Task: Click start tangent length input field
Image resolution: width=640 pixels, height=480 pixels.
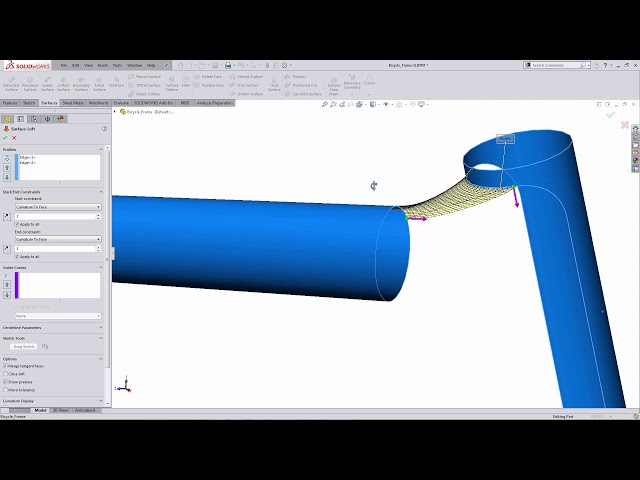Action: click(56, 216)
